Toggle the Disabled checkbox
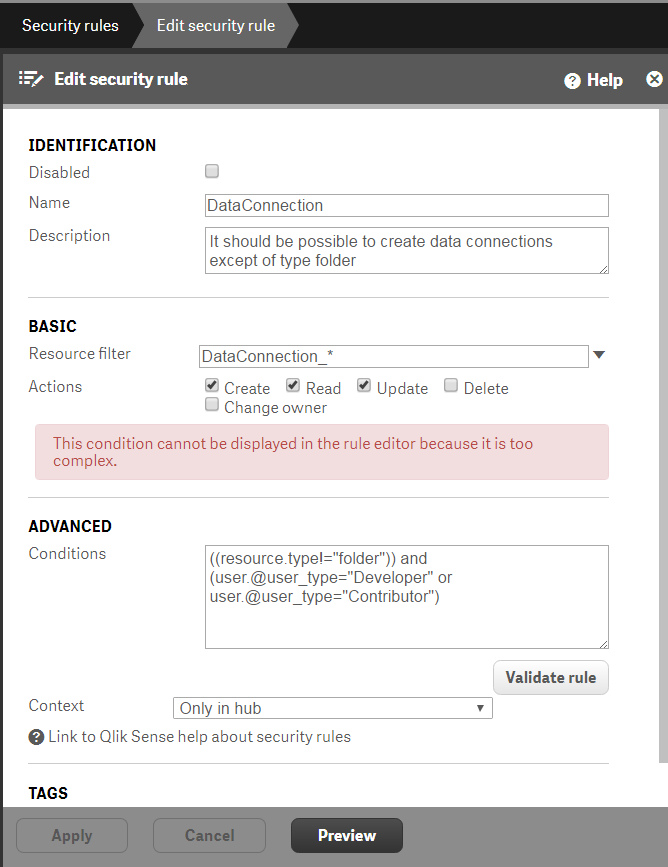This screenshot has width=668, height=867. (x=212, y=171)
